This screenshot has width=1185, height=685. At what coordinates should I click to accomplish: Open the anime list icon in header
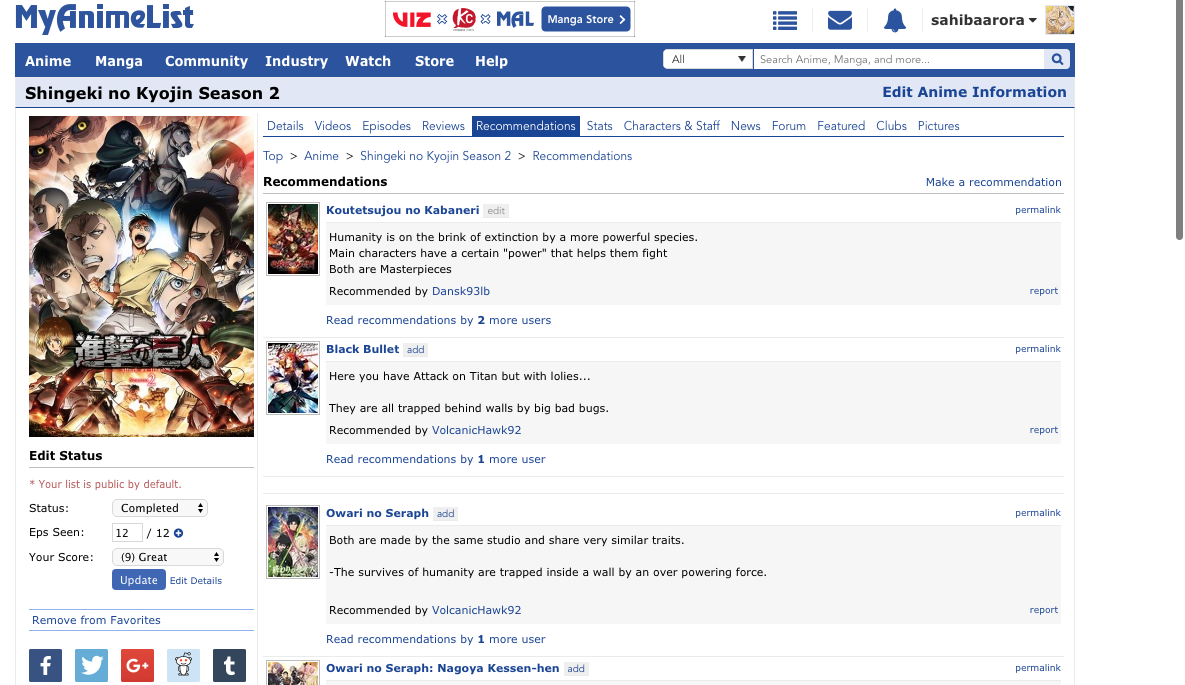(x=784, y=20)
